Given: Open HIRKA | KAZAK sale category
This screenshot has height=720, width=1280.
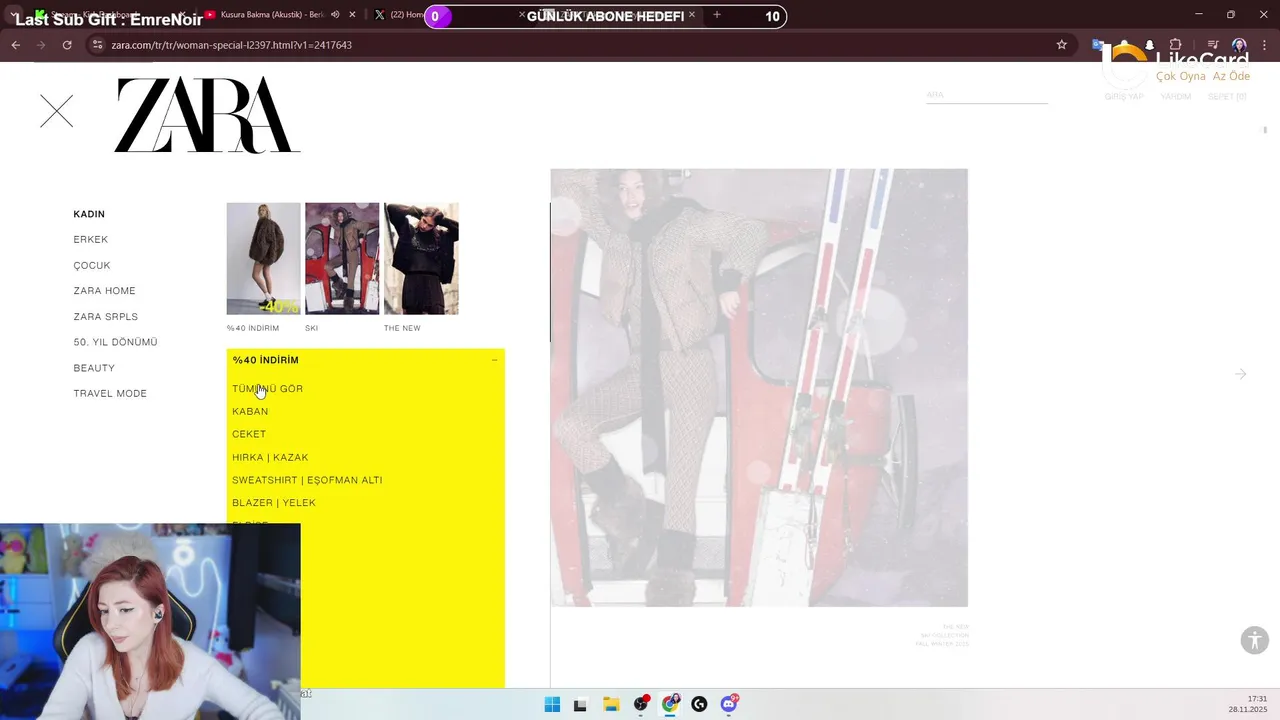Looking at the screenshot, I should point(270,458).
